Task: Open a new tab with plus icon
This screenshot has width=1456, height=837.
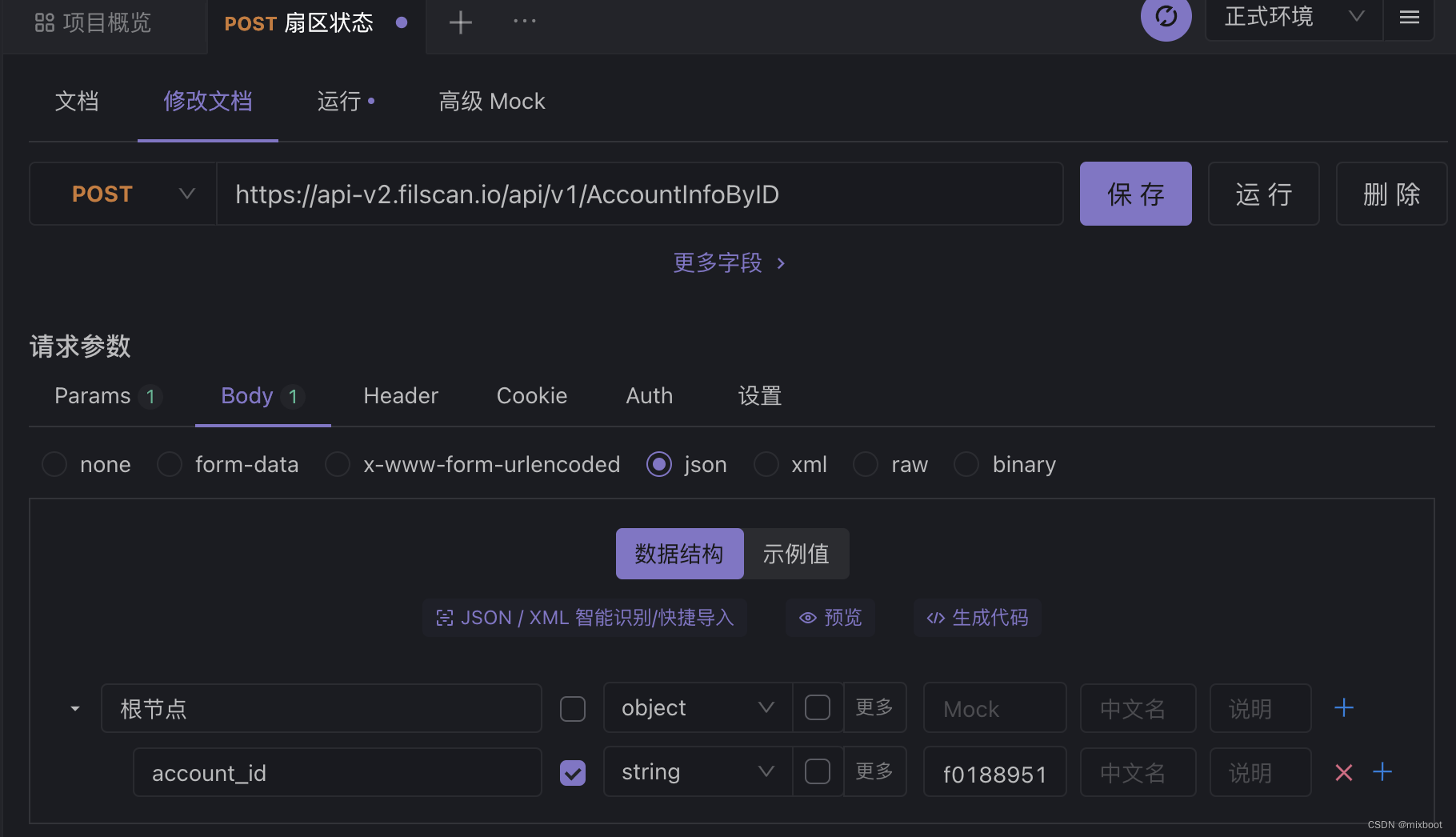Action: 460,22
